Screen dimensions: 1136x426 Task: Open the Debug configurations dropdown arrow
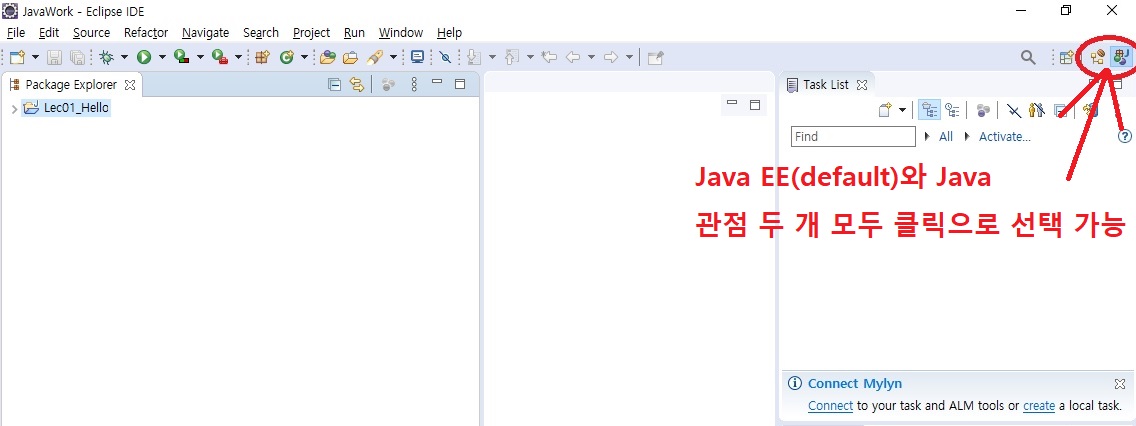pos(124,57)
